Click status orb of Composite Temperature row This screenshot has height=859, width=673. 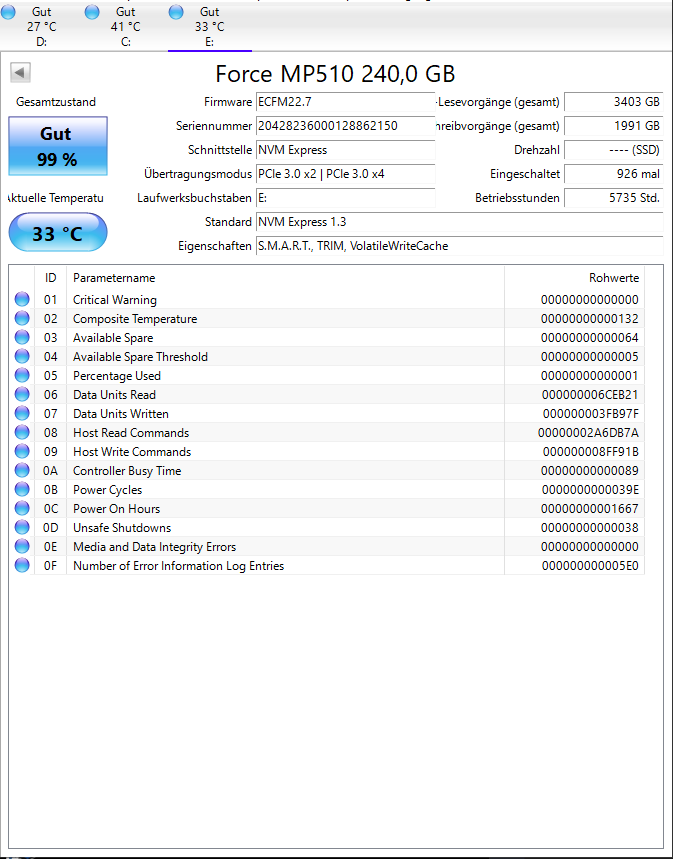pyautogui.click(x=22, y=318)
